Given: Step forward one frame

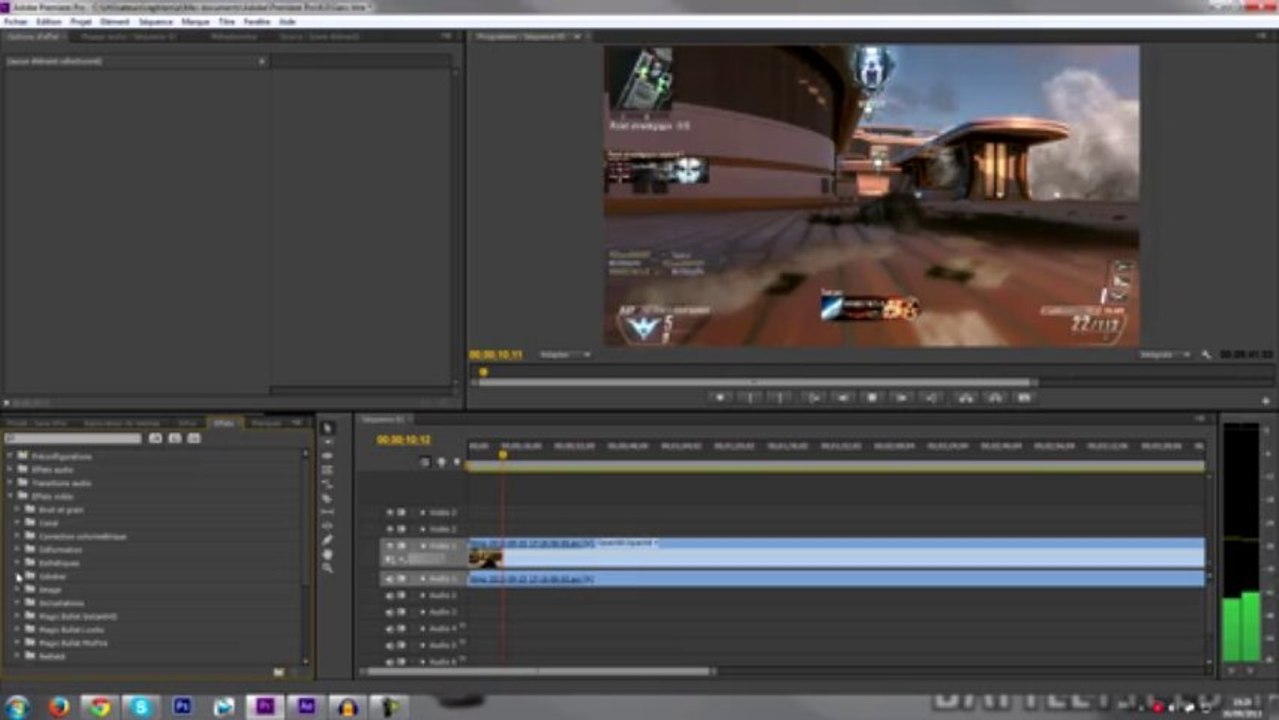Looking at the screenshot, I should 903,397.
